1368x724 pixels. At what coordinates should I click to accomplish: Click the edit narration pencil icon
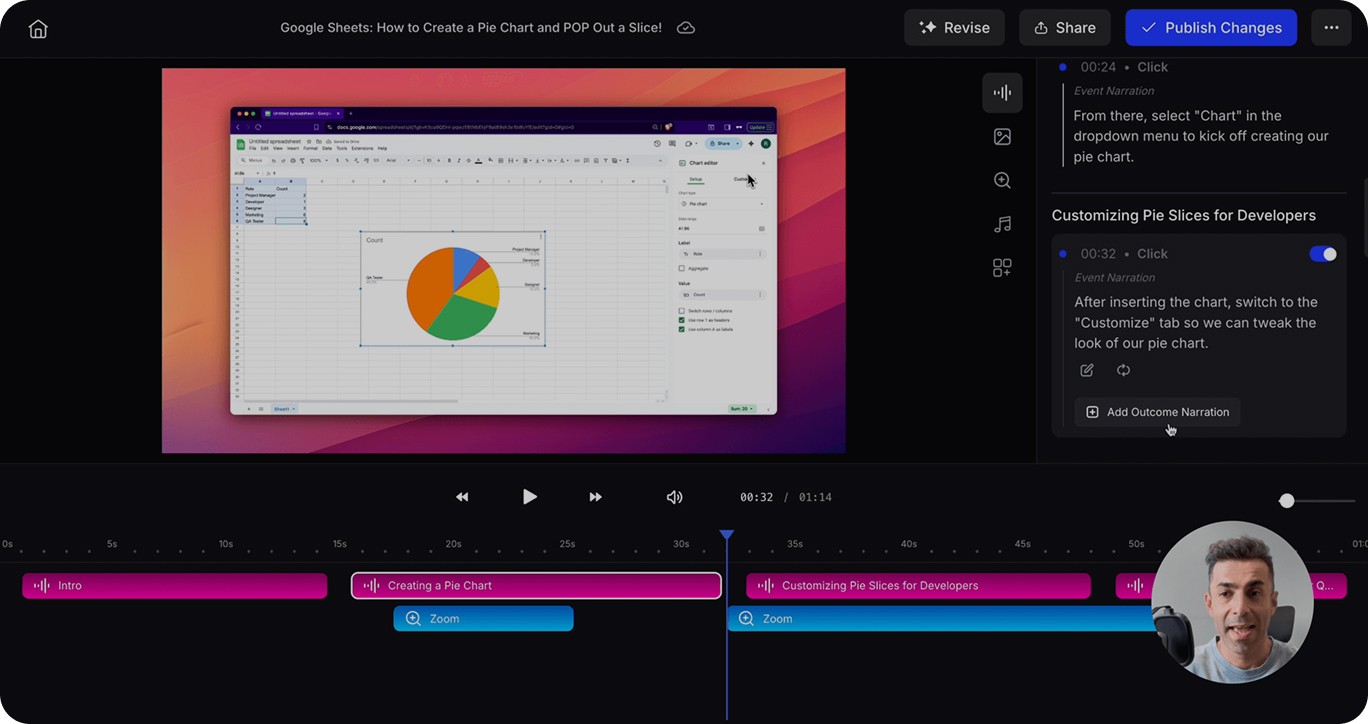click(1087, 370)
